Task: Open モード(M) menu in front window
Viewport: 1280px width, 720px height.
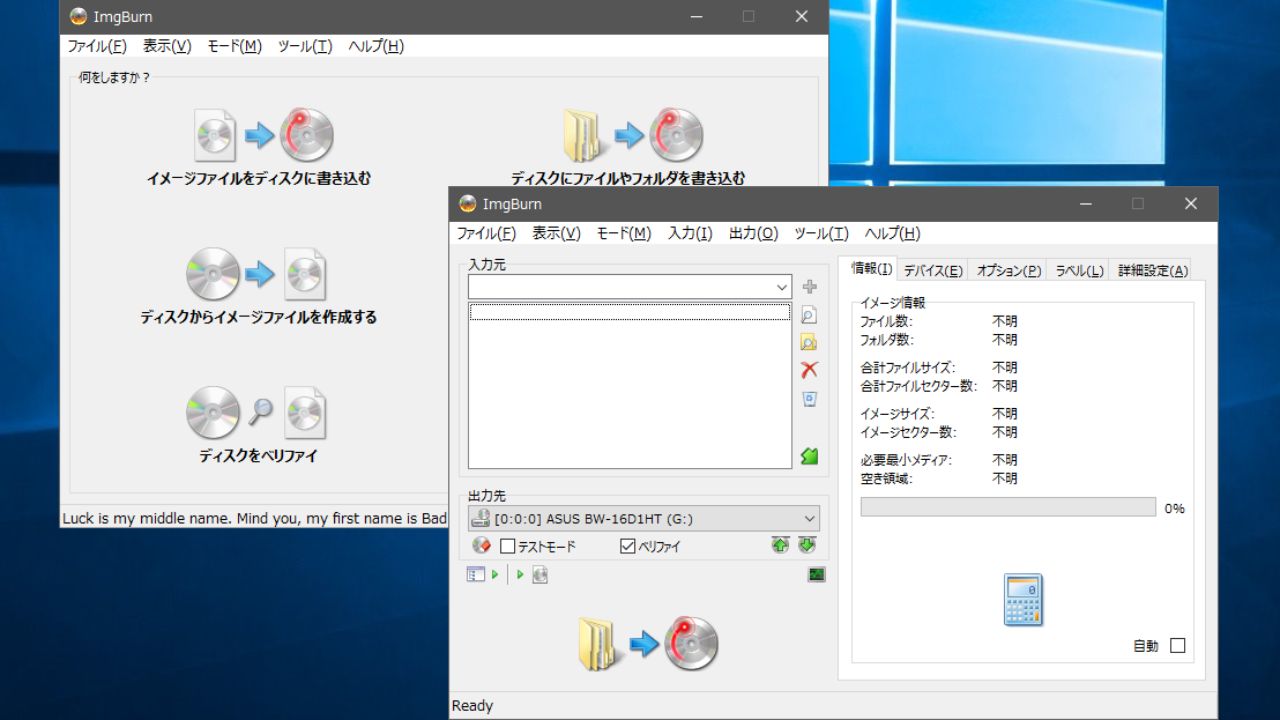Action: 623,233
